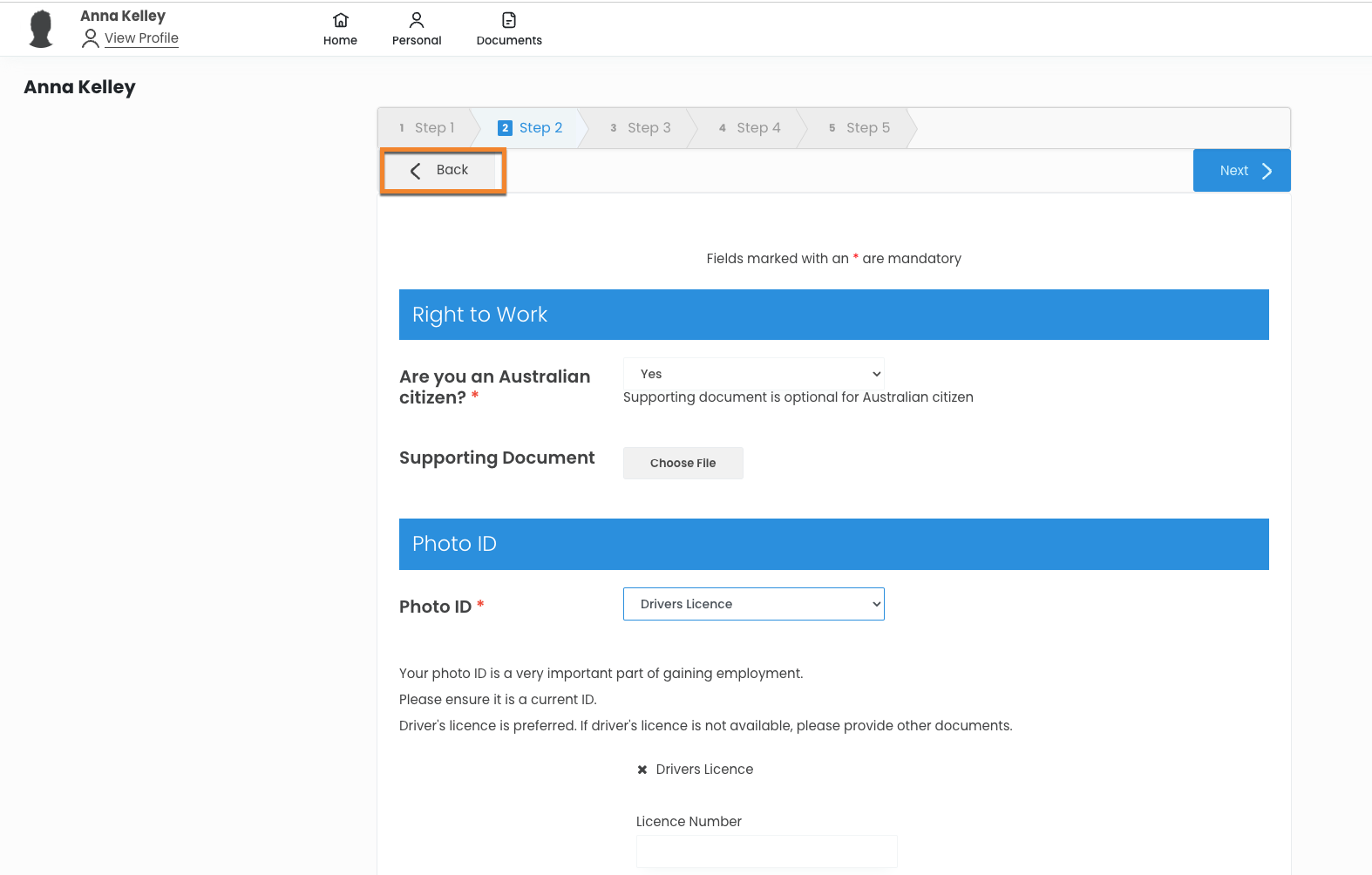
Task: Remove Drivers Licence using the X icon
Action: 642,770
